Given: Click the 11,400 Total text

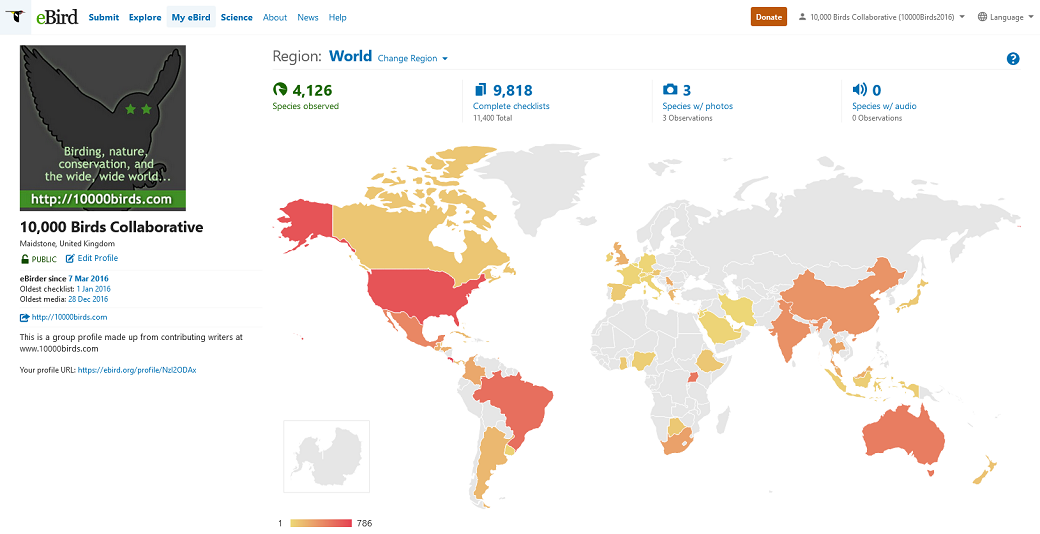Looking at the screenshot, I should tap(493, 118).
